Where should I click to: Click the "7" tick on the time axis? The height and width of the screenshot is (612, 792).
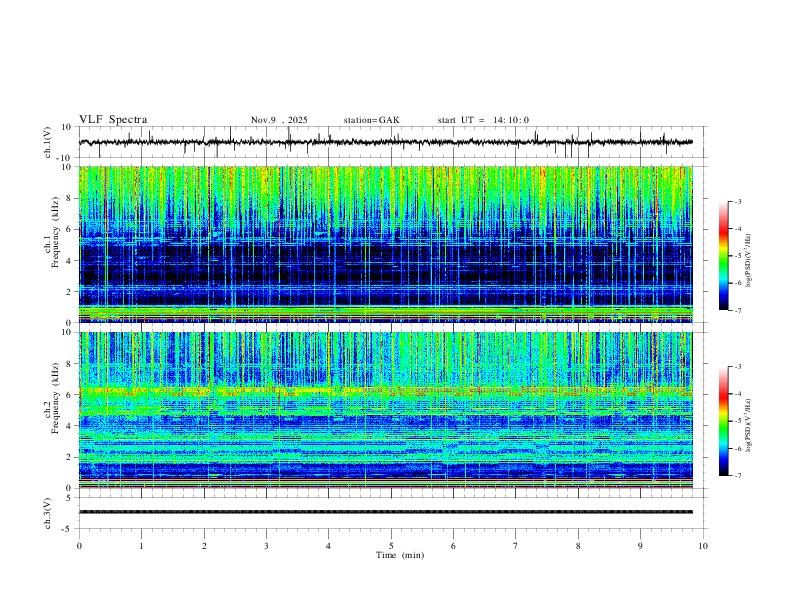point(516,546)
